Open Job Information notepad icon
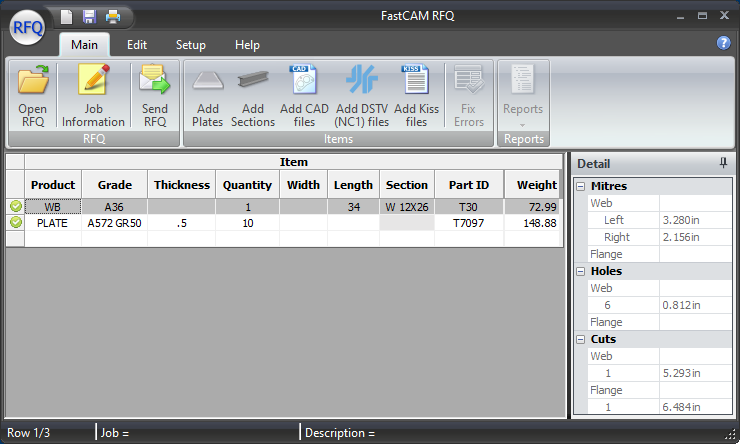This screenshot has width=740, height=444. 93,96
